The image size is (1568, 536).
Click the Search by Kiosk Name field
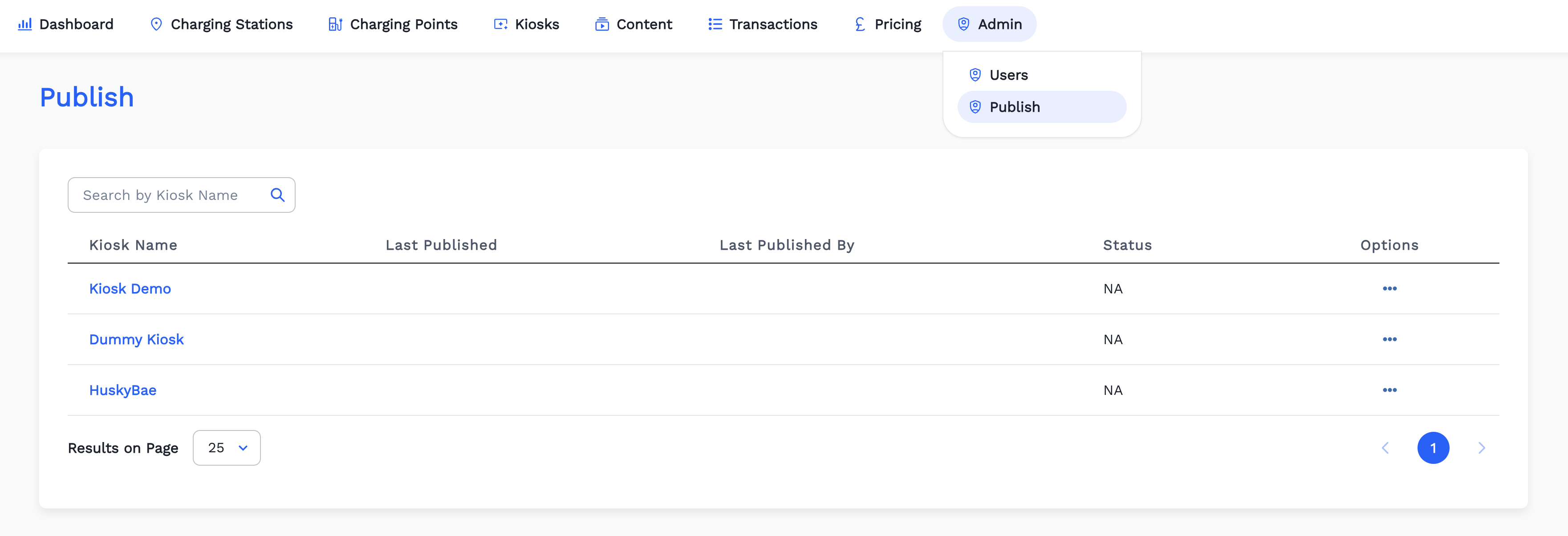click(x=164, y=195)
